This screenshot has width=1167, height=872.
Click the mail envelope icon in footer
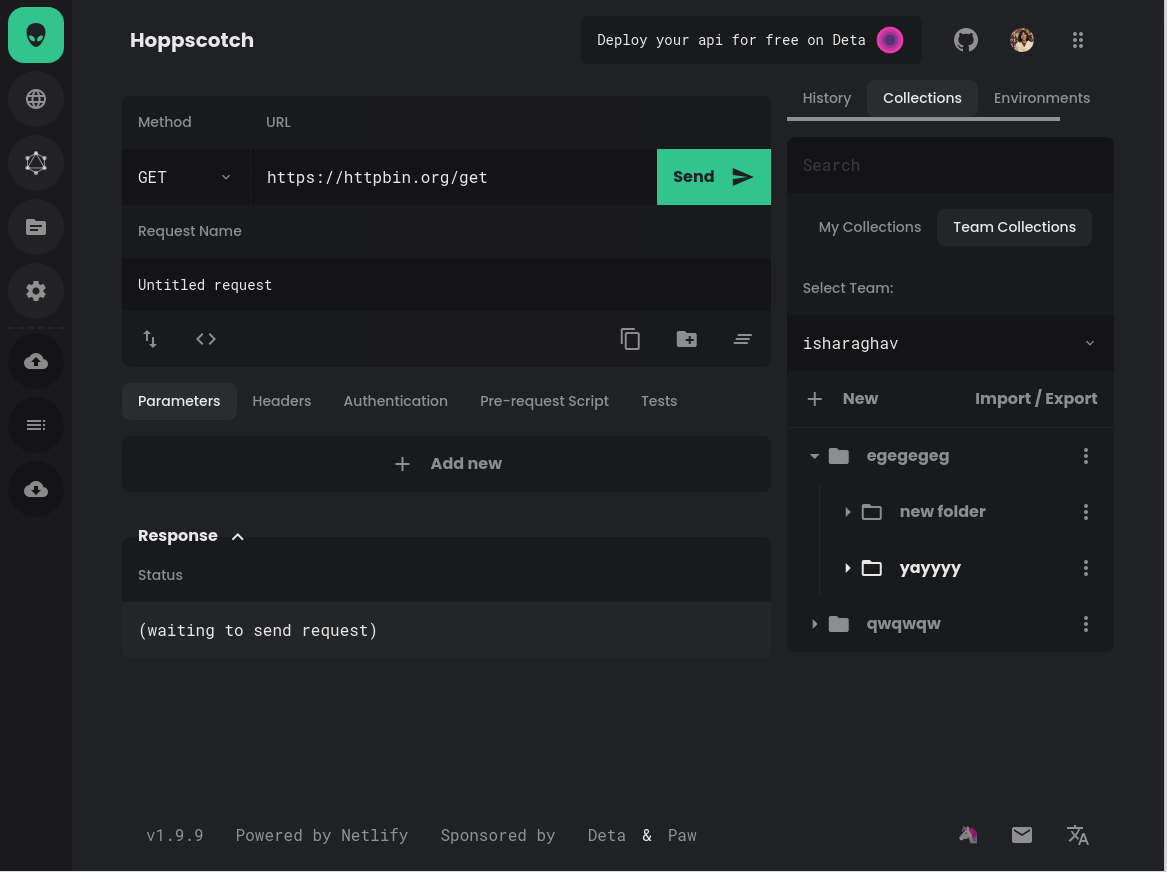coord(1022,835)
